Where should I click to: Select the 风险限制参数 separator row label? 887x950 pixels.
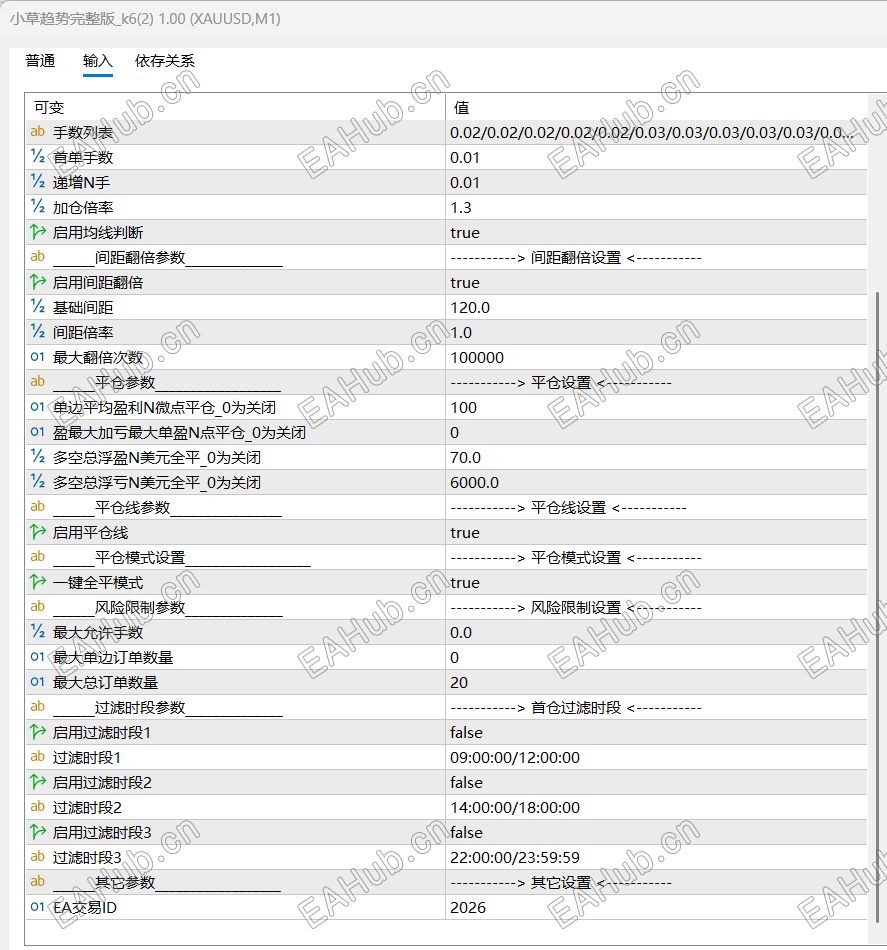coord(168,607)
